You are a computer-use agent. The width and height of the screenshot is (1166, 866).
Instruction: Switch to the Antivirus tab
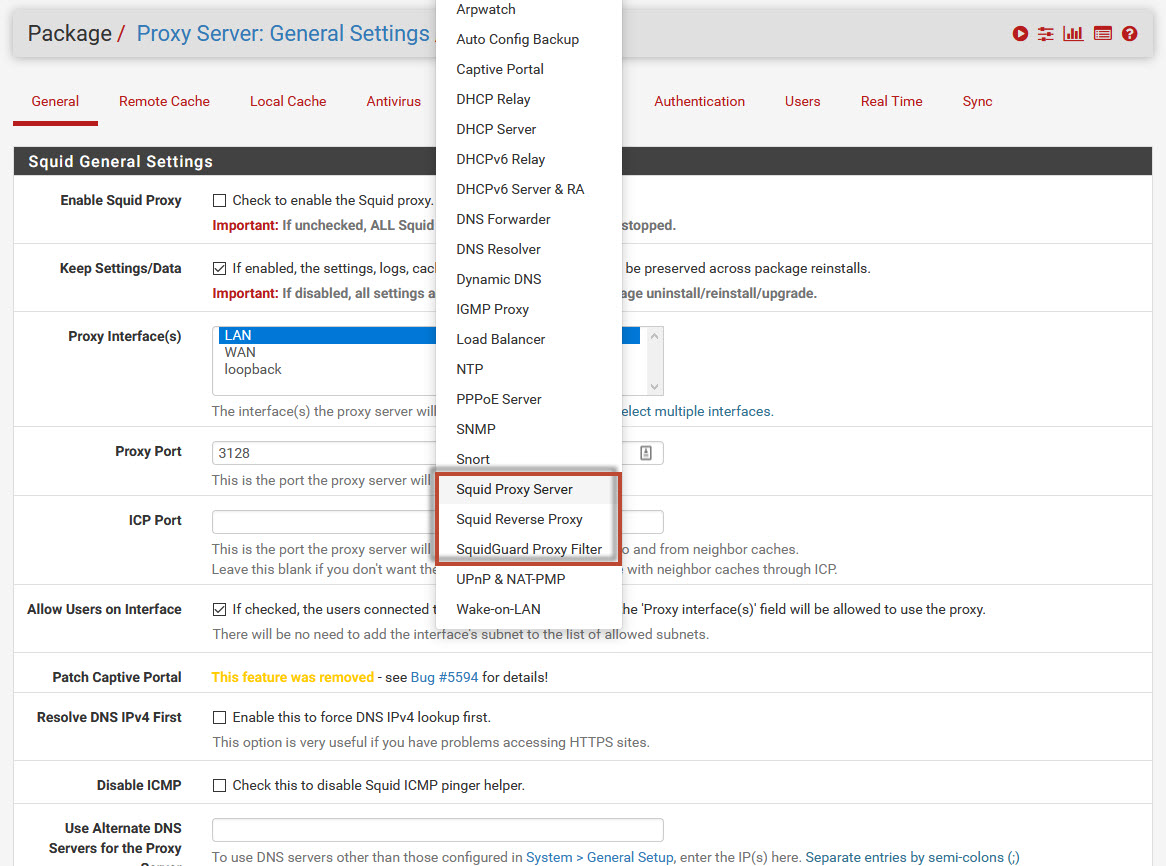pos(393,102)
